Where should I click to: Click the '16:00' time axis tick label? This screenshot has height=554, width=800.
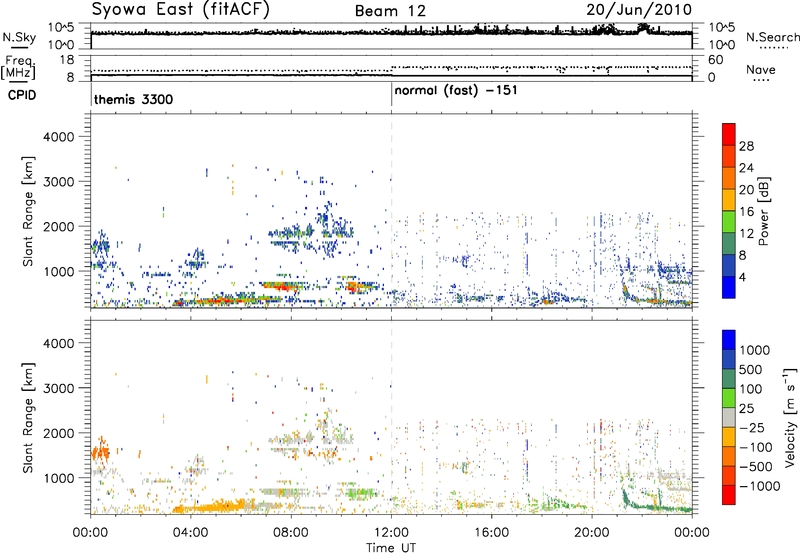[x=492, y=533]
